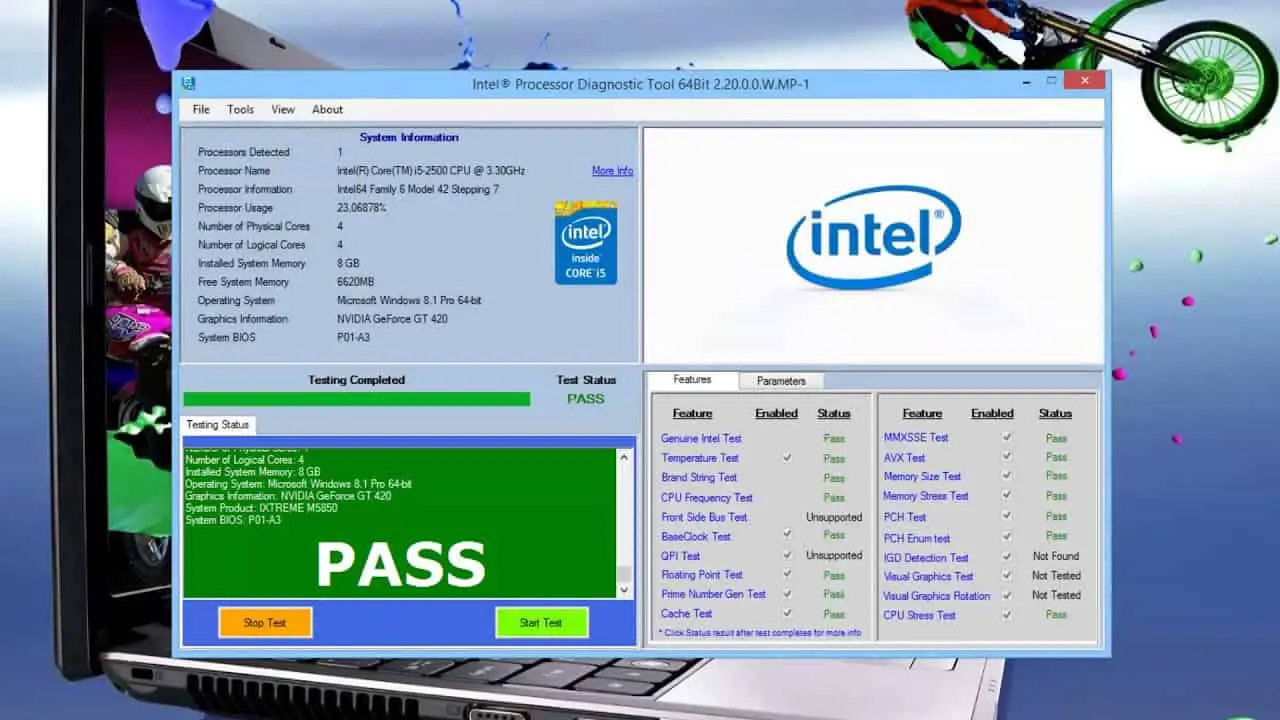Open the Tools menu
This screenshot has height=720, width=1280.
click(240, 110)
